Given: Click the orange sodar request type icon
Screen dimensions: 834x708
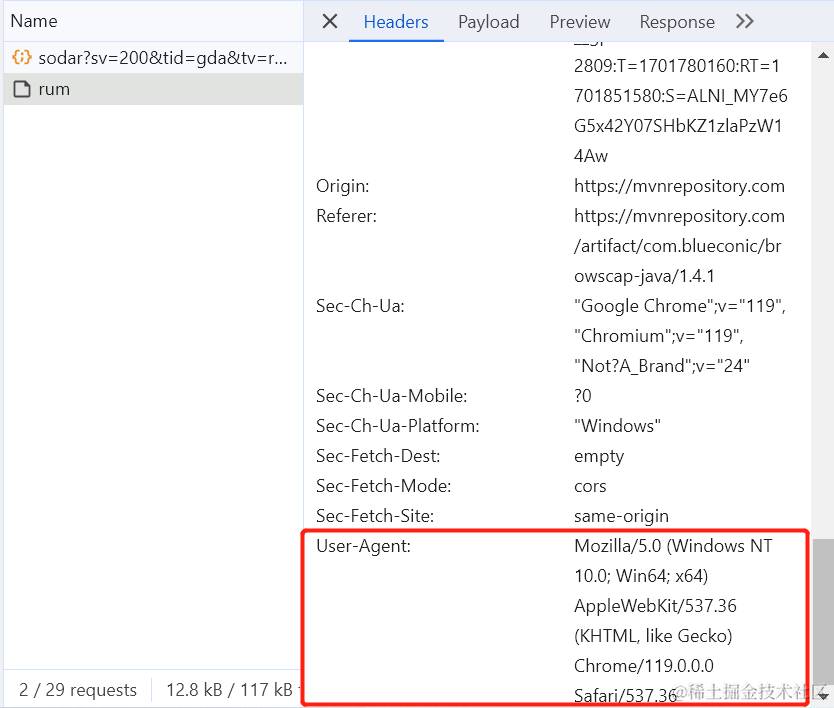Looking at the screenshot, I should (x=21, y=58).
